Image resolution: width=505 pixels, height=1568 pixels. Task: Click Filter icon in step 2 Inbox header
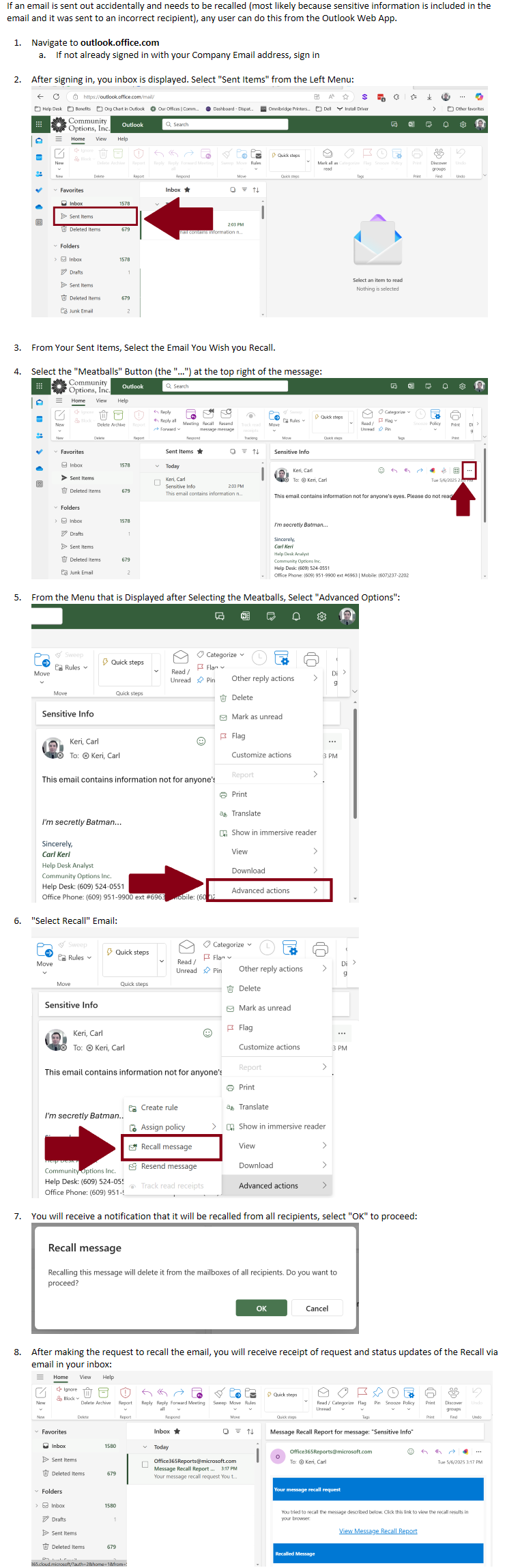(244, 190)
